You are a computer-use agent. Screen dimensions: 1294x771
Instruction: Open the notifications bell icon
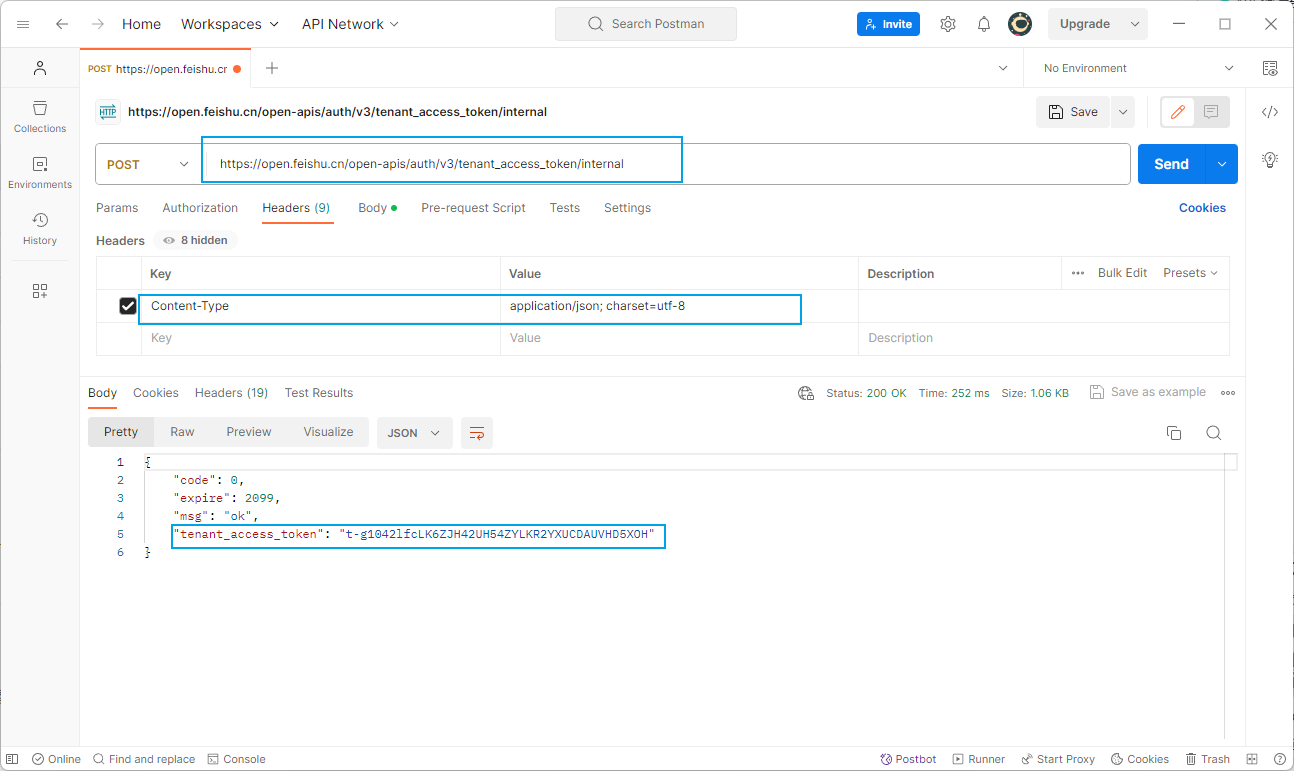(984, 24)
